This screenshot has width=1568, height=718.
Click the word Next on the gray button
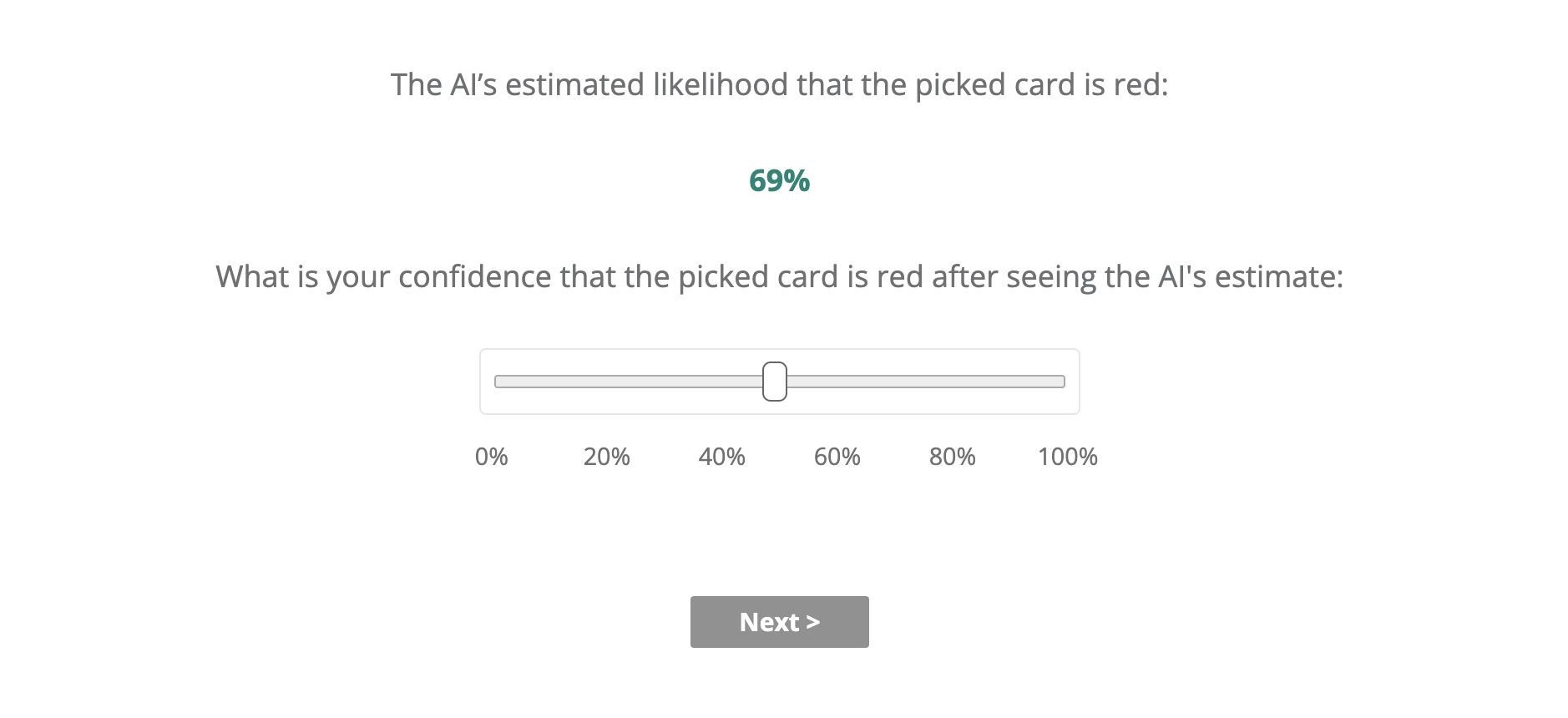[x=769, y=622]
